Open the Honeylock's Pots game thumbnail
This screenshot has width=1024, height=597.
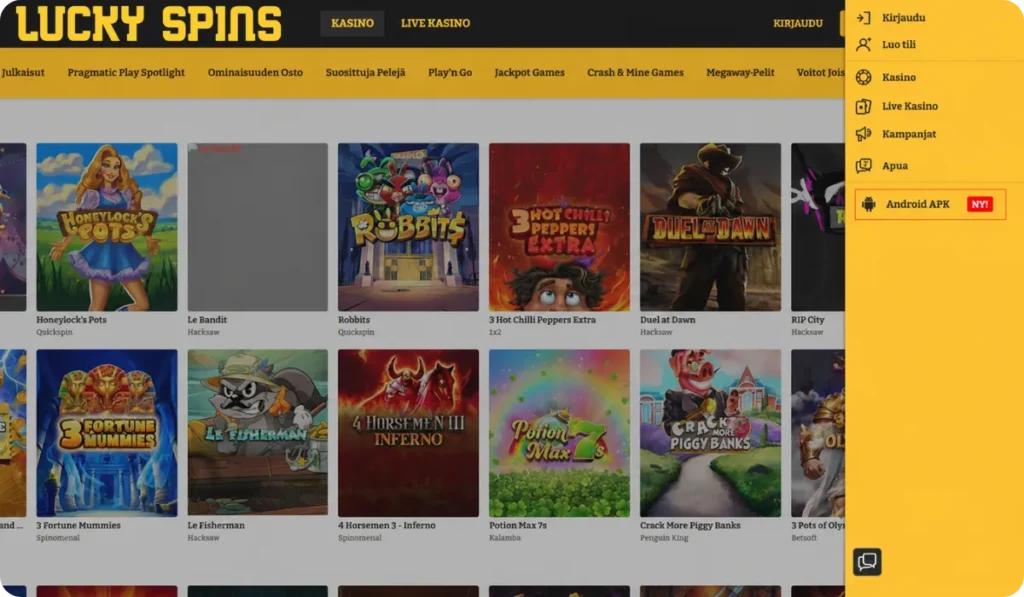tap(106, 227)
